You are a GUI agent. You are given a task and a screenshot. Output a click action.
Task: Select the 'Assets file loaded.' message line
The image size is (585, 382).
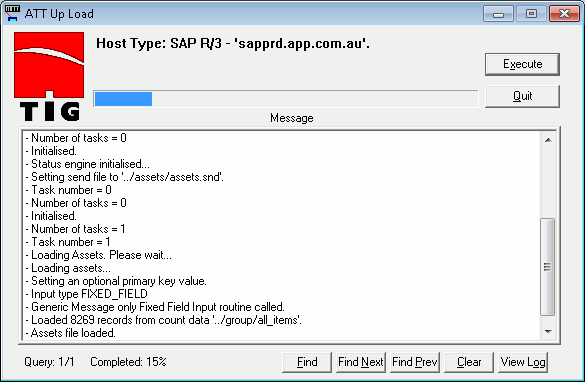[x=71, y=333]
